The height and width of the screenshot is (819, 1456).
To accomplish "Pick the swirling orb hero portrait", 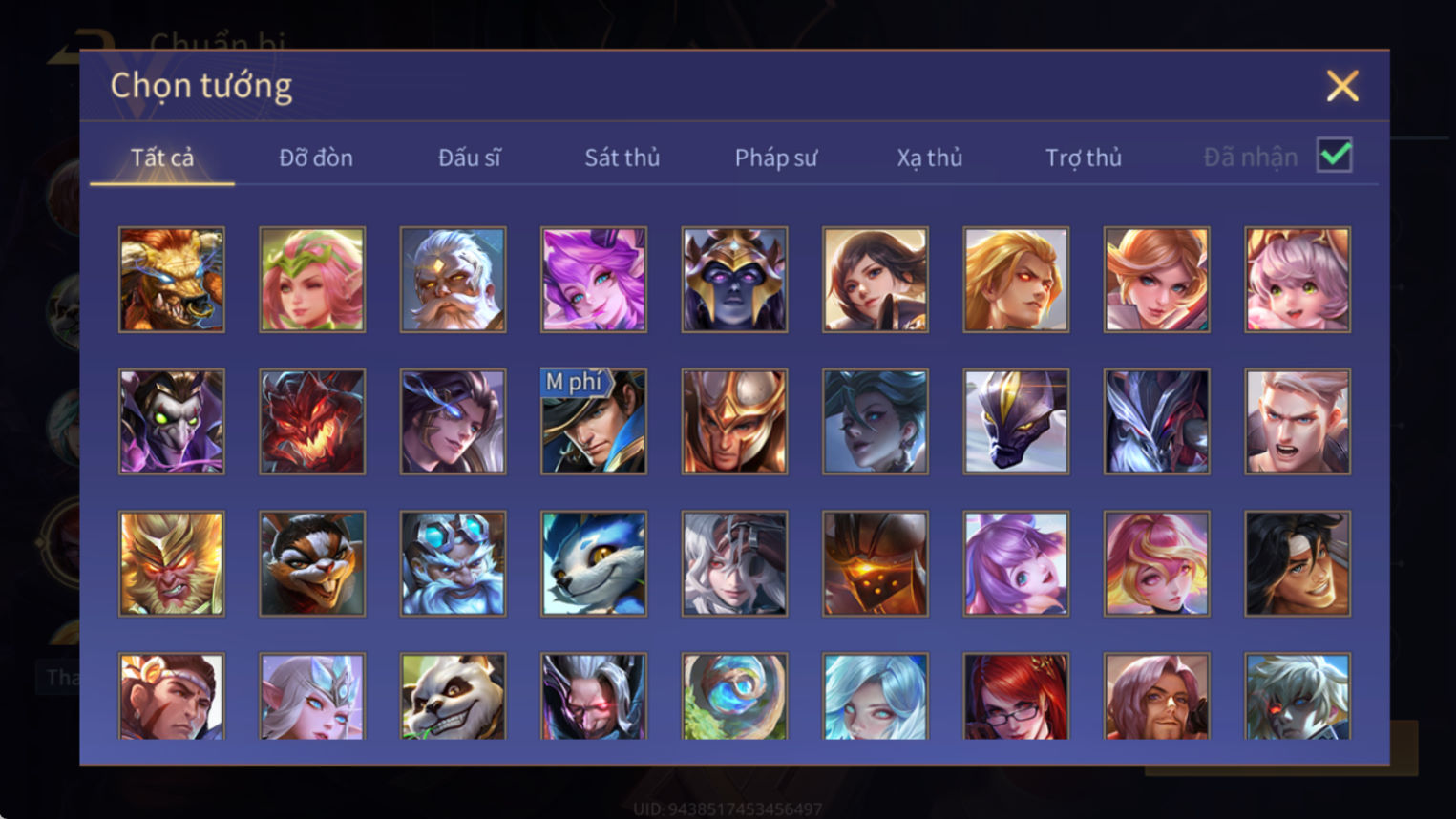I will (734, 696).
